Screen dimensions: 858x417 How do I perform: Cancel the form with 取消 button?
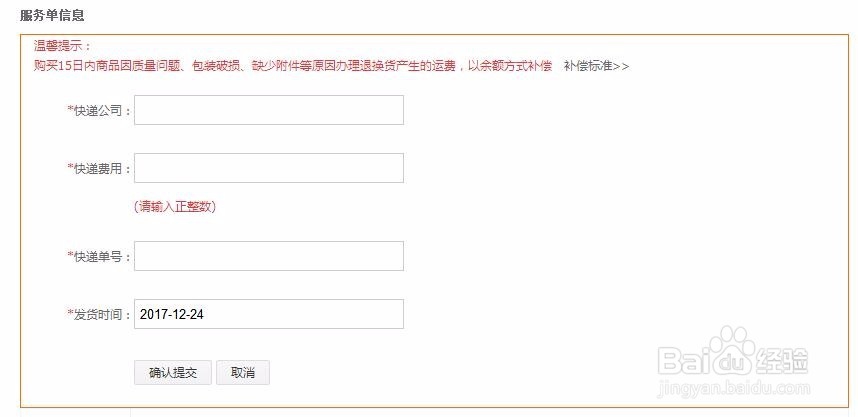(243, 373)
